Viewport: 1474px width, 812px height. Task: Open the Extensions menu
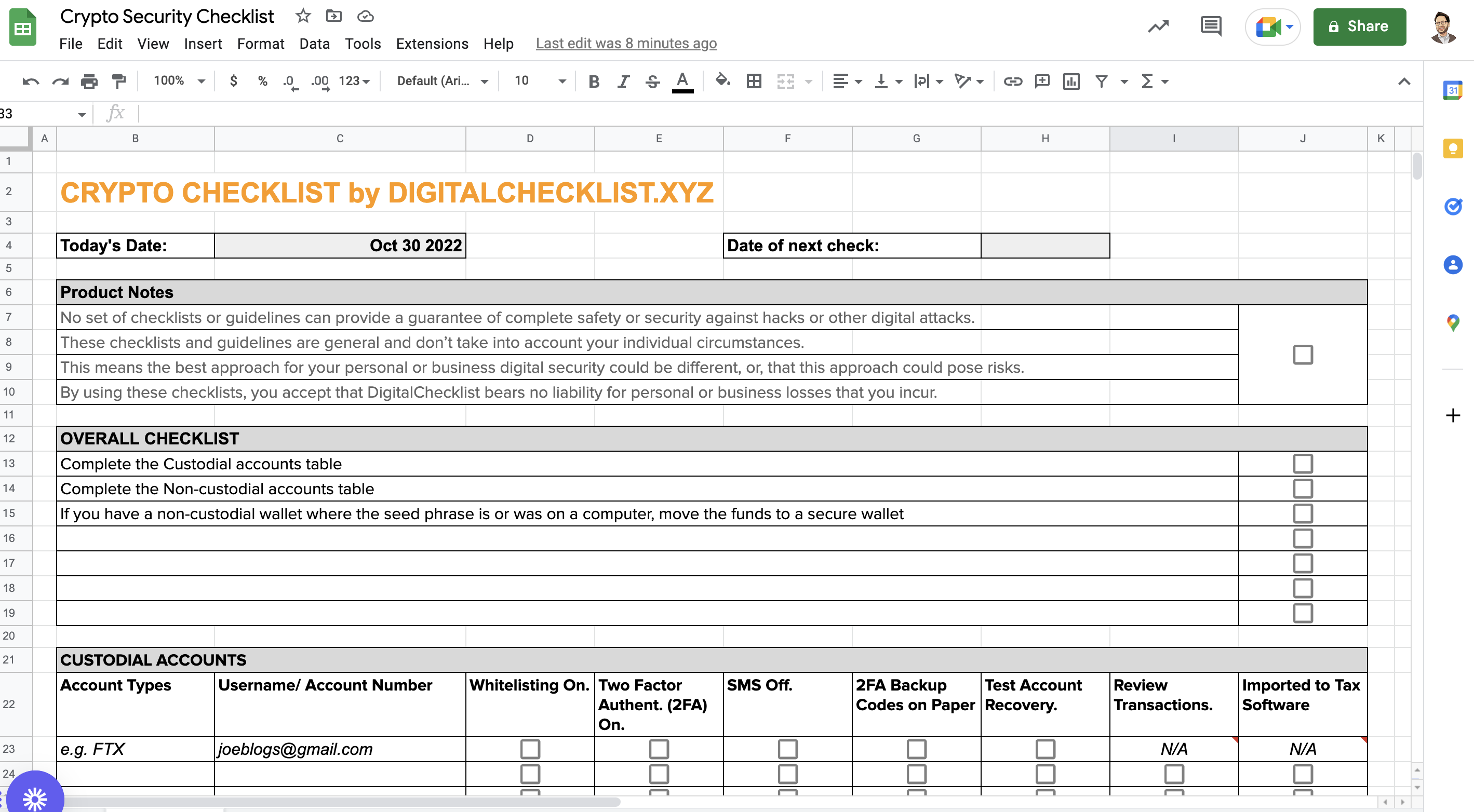pos(432,44)
